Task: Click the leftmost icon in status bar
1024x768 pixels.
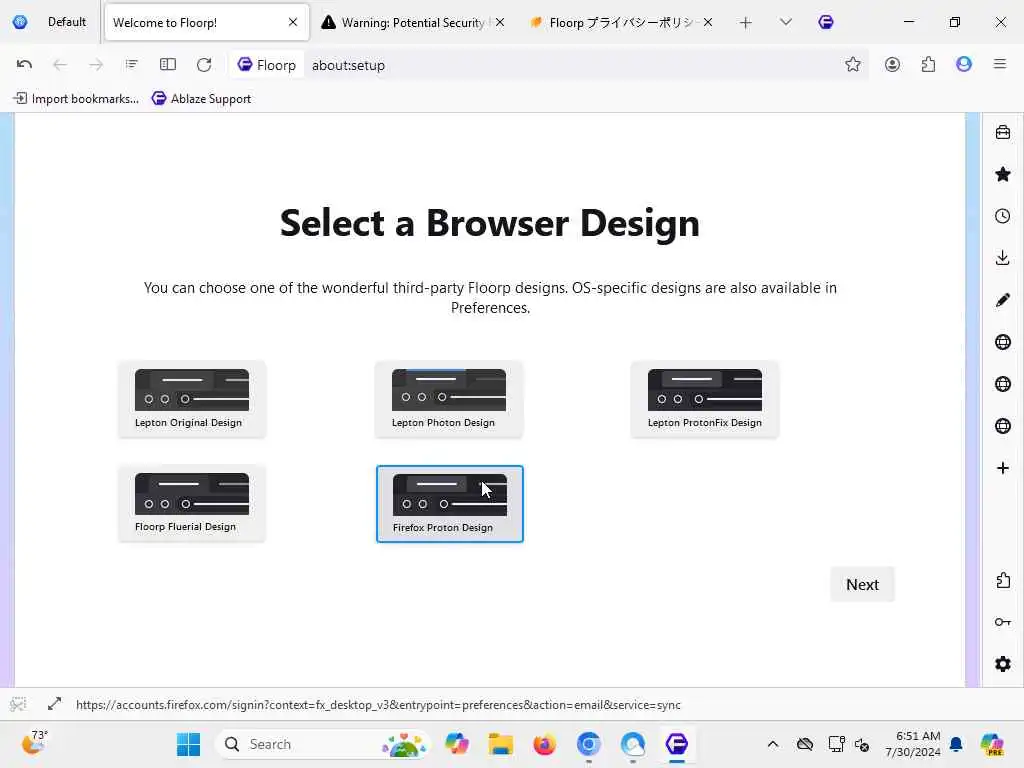Action: (x=18, y=704)
